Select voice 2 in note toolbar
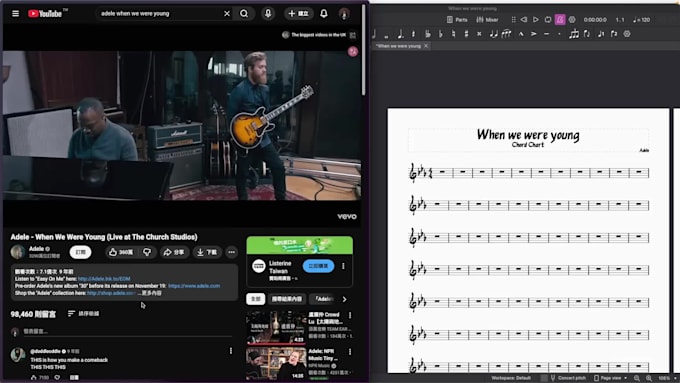680x383 pixels. (x=614, y=34)
